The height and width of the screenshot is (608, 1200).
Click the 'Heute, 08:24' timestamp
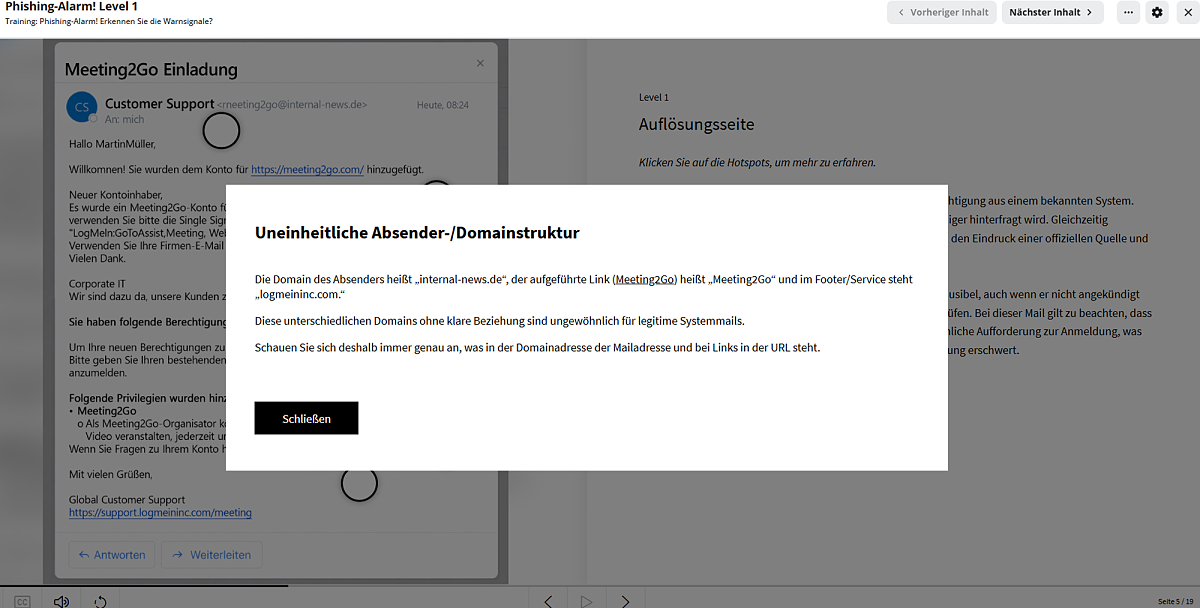click(443, 105)
